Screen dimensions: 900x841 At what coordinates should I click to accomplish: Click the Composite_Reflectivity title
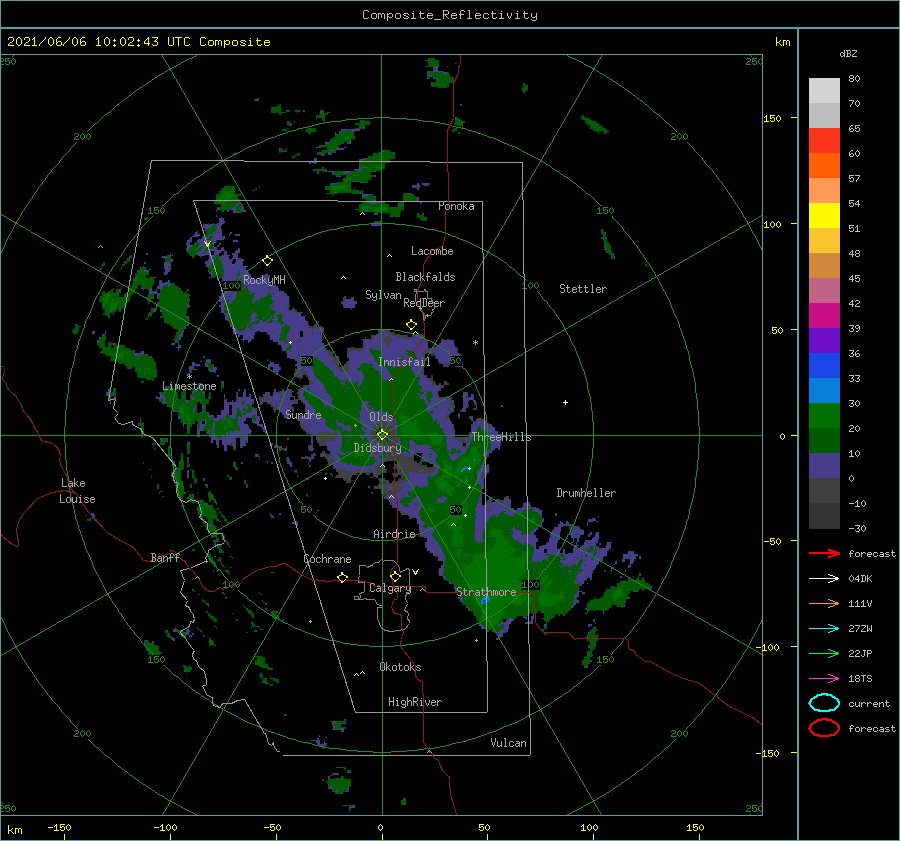pos(450,15)
